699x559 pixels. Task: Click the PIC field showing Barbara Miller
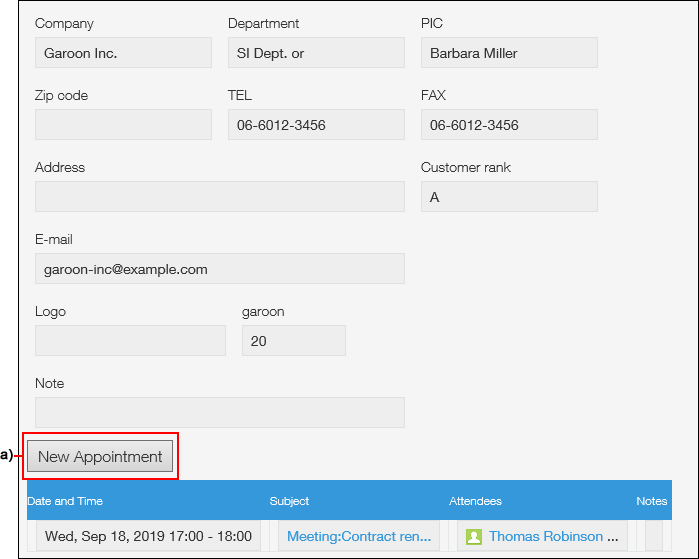509,53
